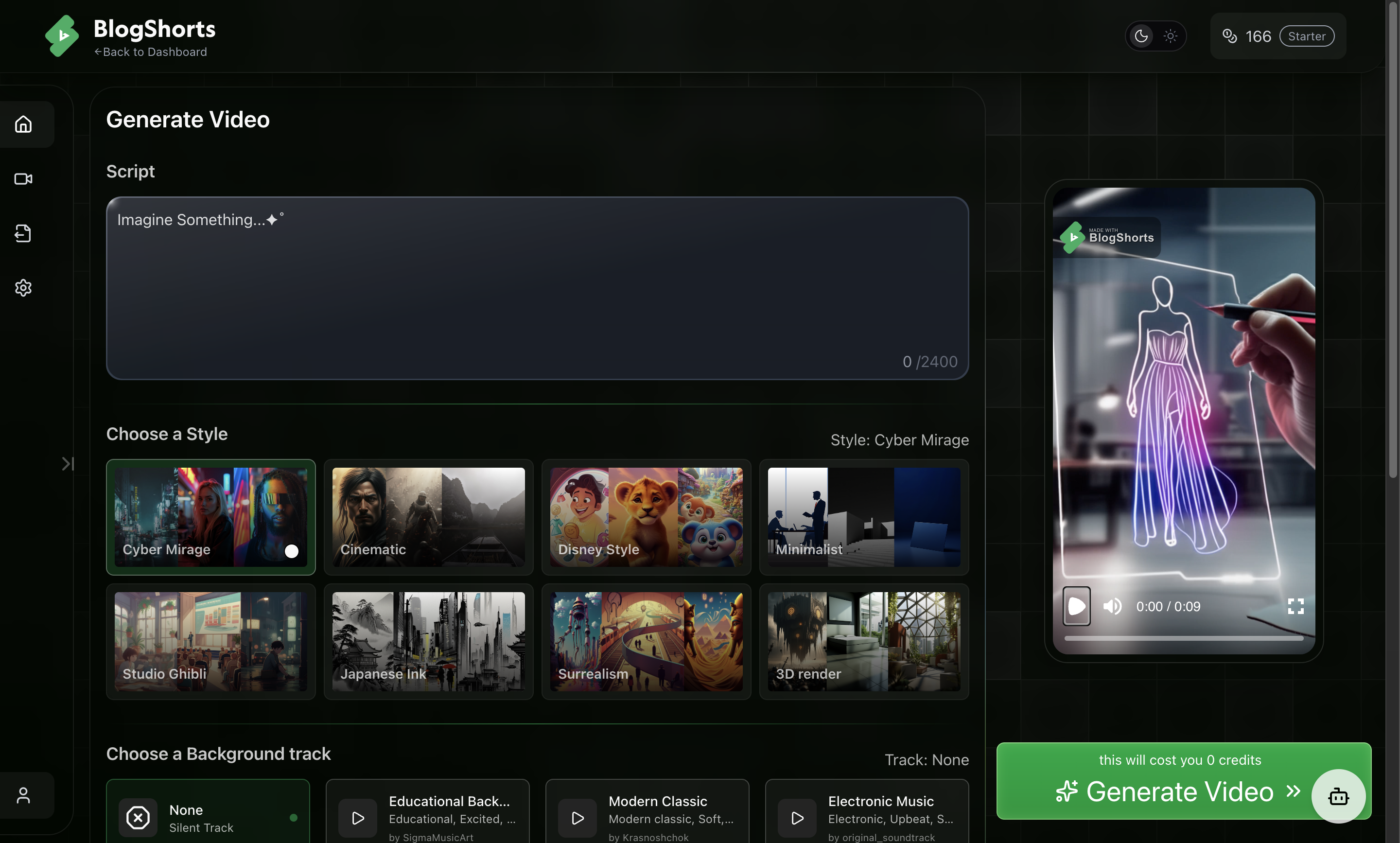Select the None Silent Track option
The width and height of the screenshot is (1400, 843).
208,811
